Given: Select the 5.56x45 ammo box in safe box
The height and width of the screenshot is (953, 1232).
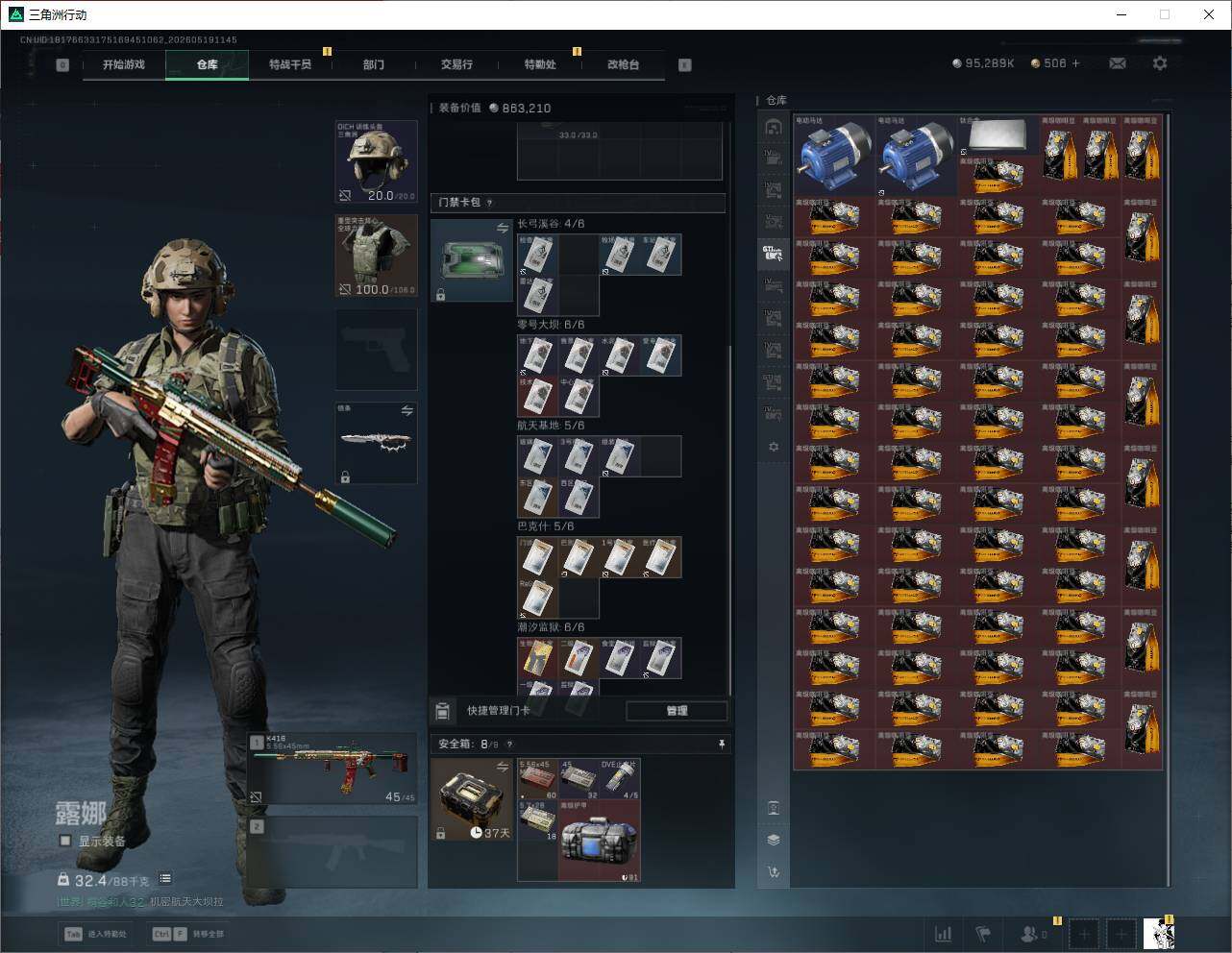Looking at the screenshot, I should click(x=538, y=779).
